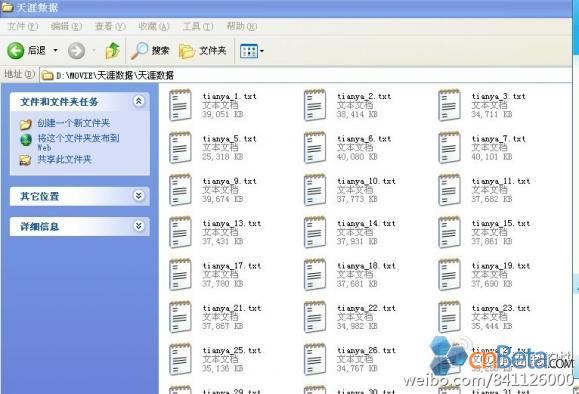Expand the 其它位置 panel
Image resolution: width=579 pixels, height=394 pixels.
[139, 196]
